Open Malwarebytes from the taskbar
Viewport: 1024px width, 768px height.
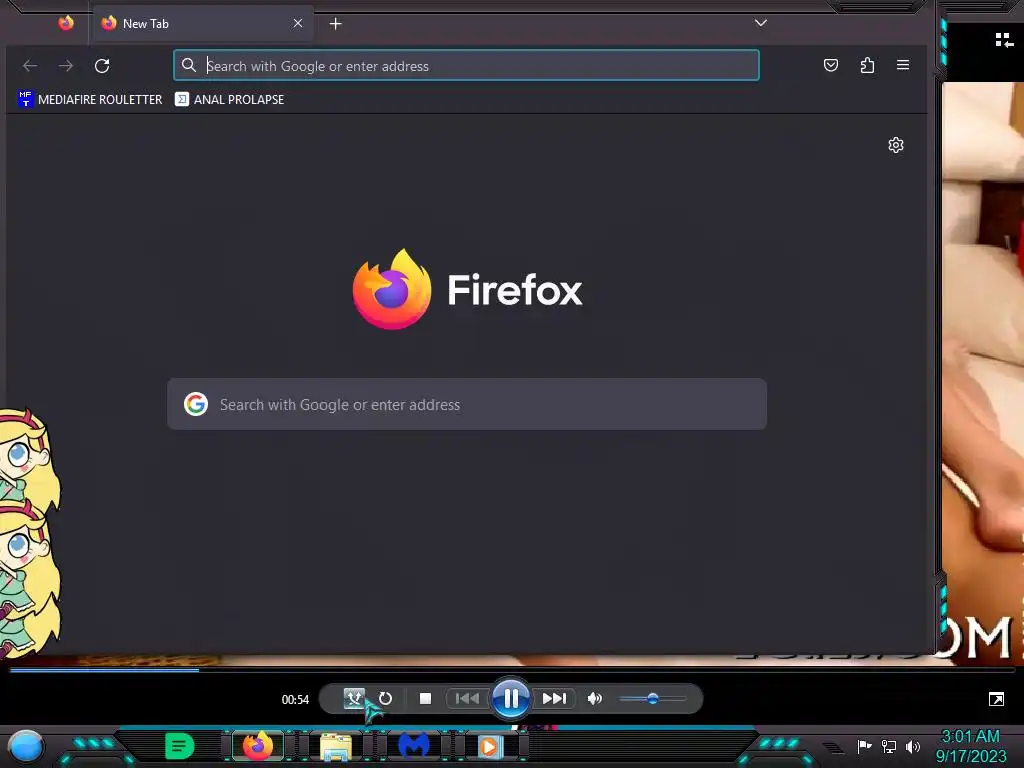[x=413, y=746]
